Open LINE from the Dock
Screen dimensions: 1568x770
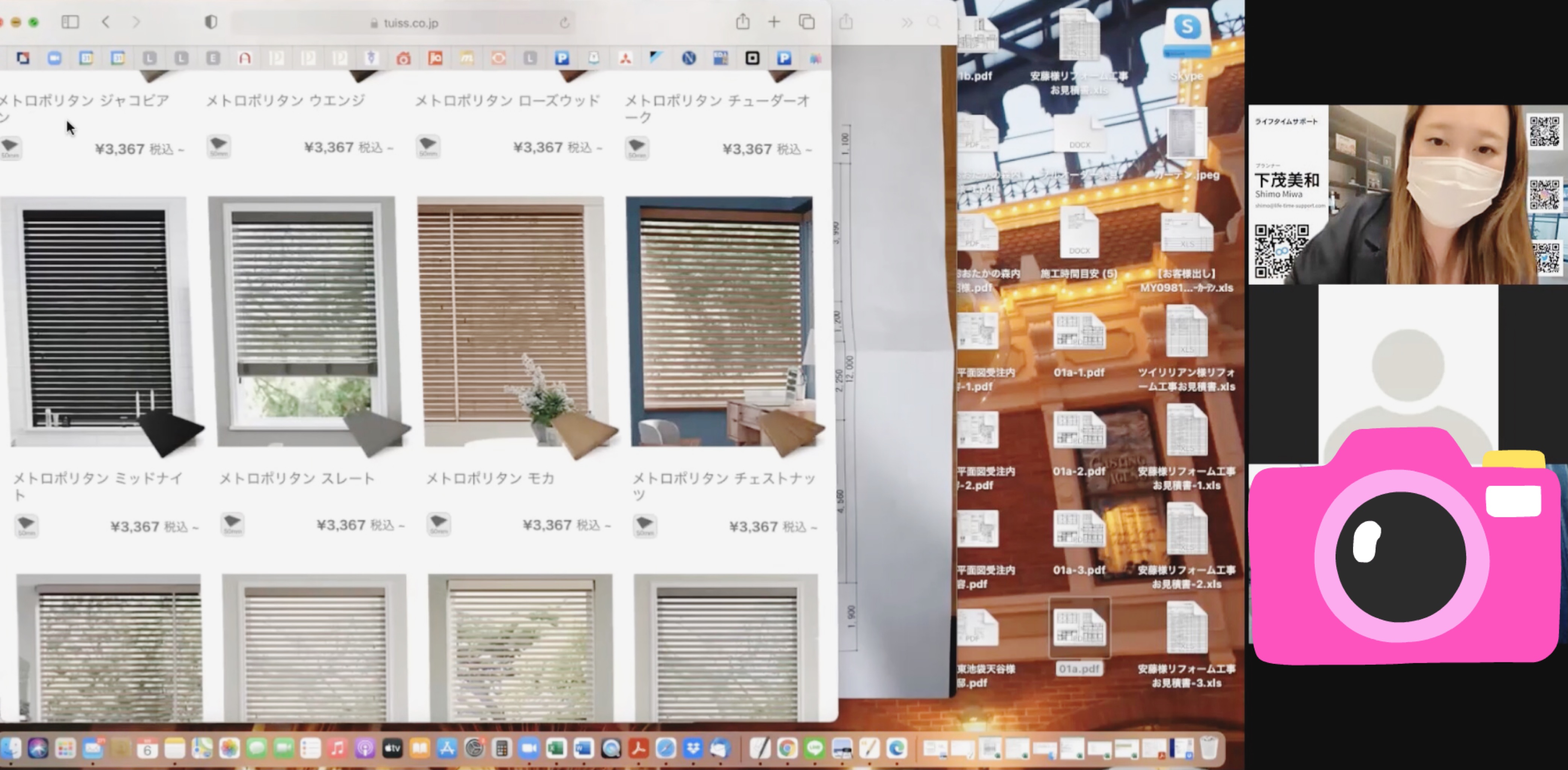(814, 748)
